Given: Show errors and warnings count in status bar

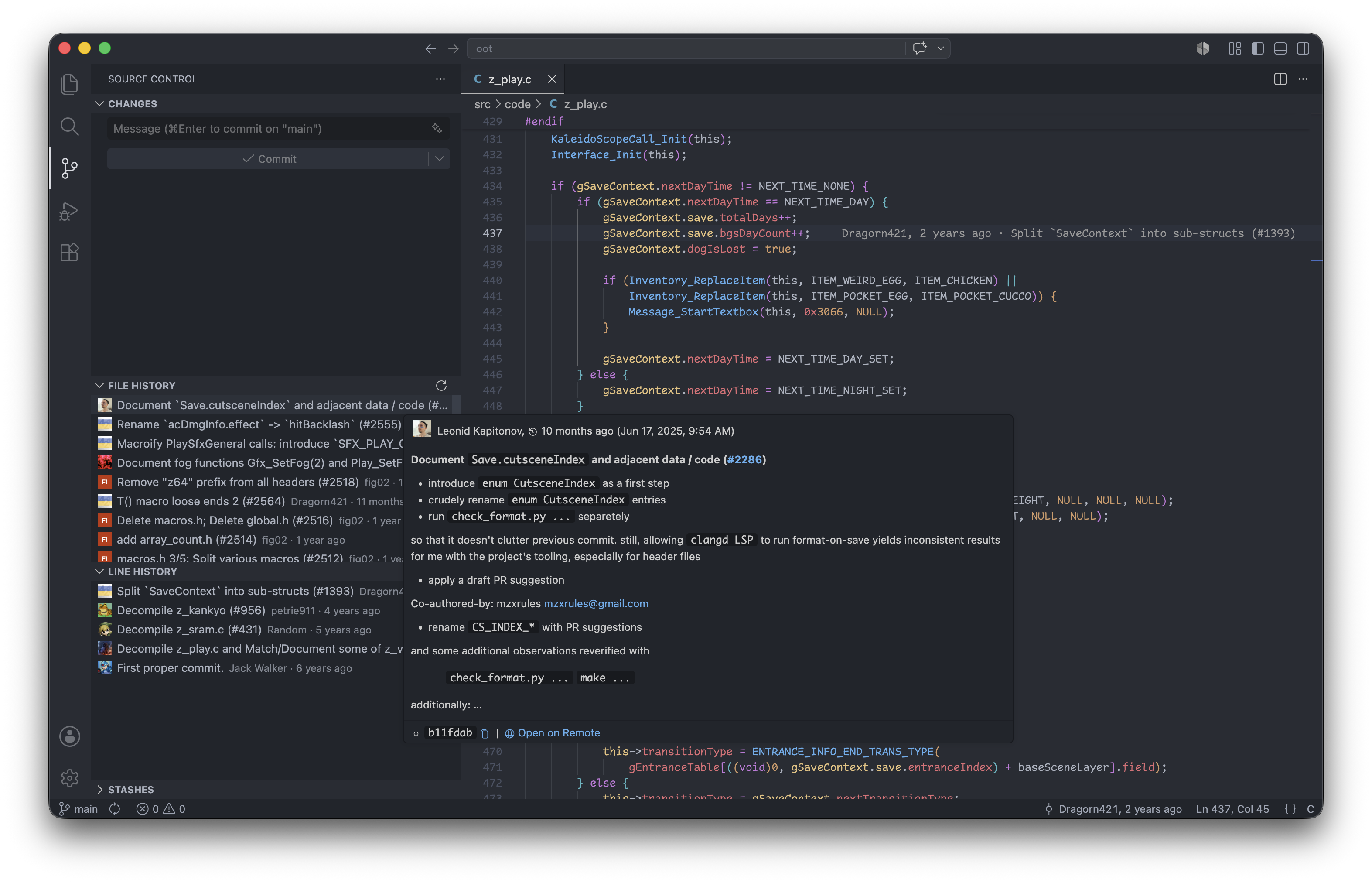Looking at the screenshot, I should coord(160,808).
